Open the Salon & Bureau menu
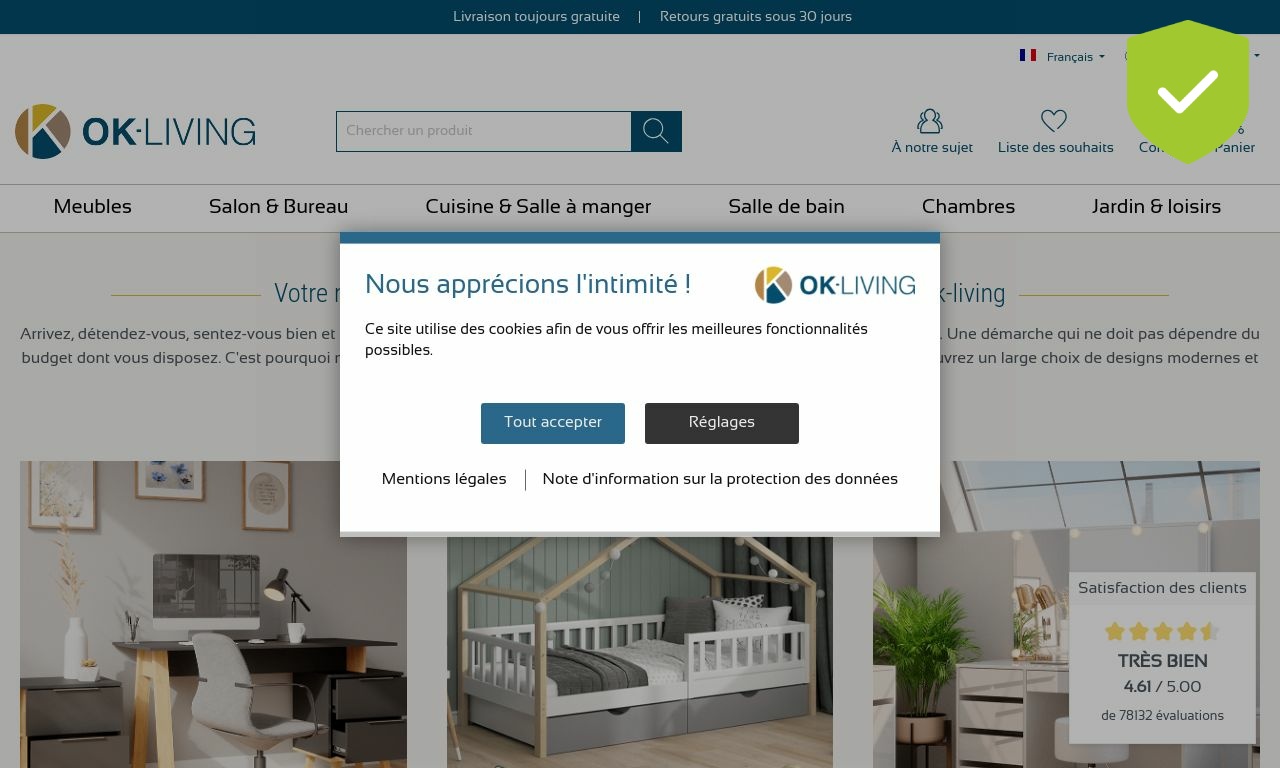1280x768 pixels. (x=278, y=207)
